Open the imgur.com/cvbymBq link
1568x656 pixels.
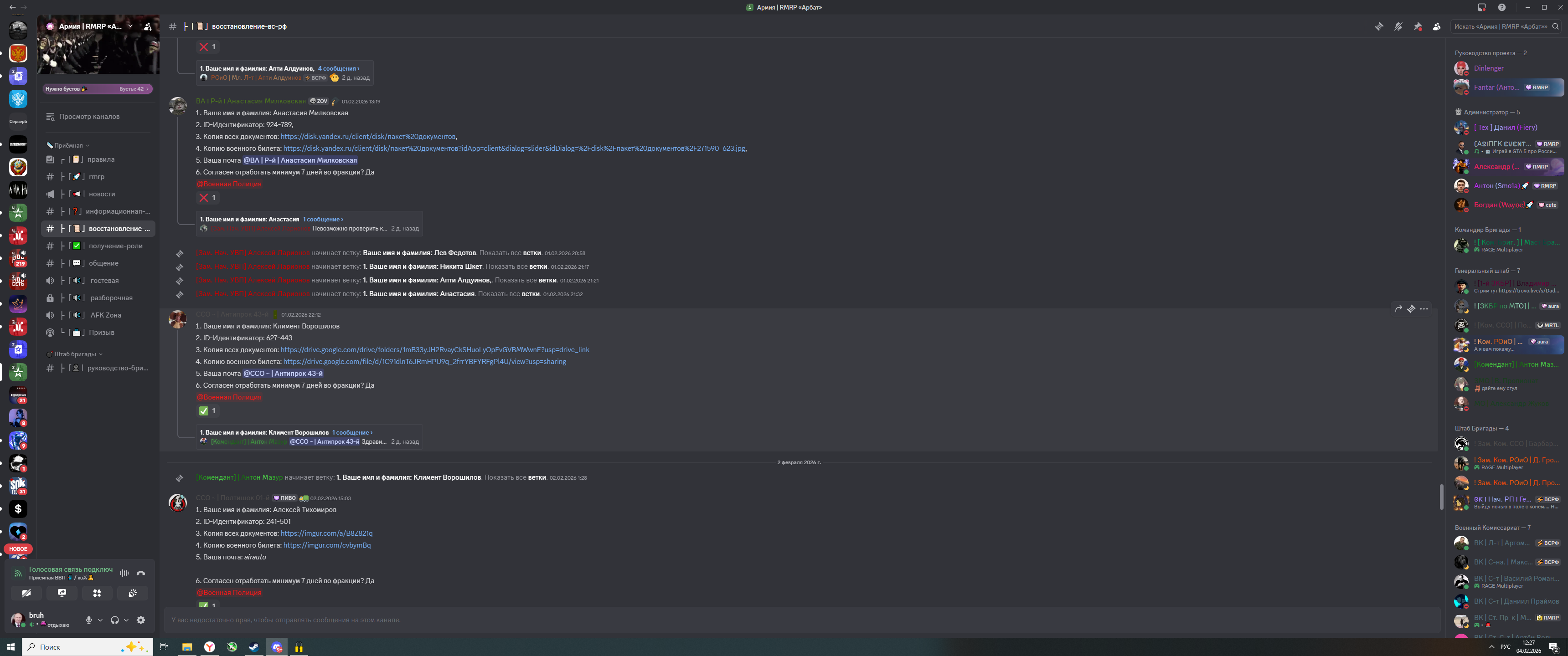tap(327, 545)
